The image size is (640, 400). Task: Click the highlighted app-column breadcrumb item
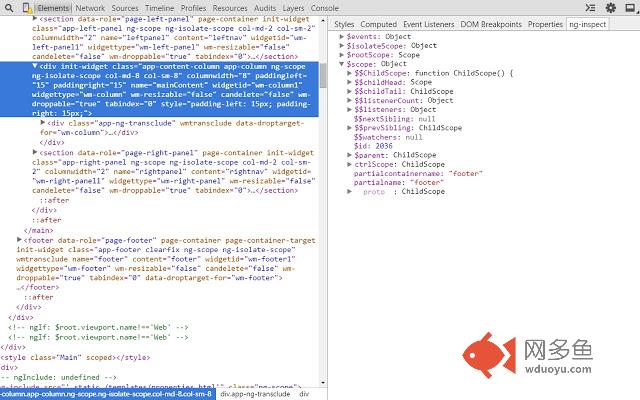107,394
